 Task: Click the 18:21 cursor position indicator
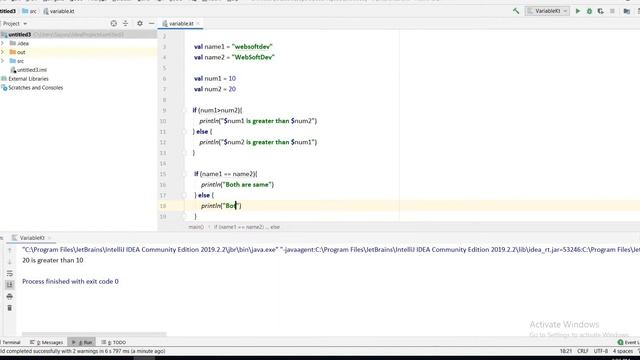566,351
